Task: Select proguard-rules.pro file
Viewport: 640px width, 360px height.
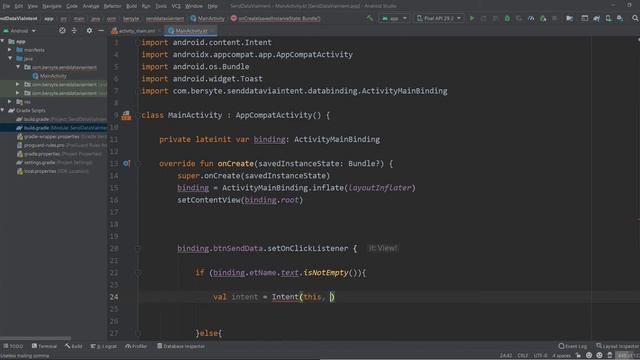Action: click(x=61, y=145)
